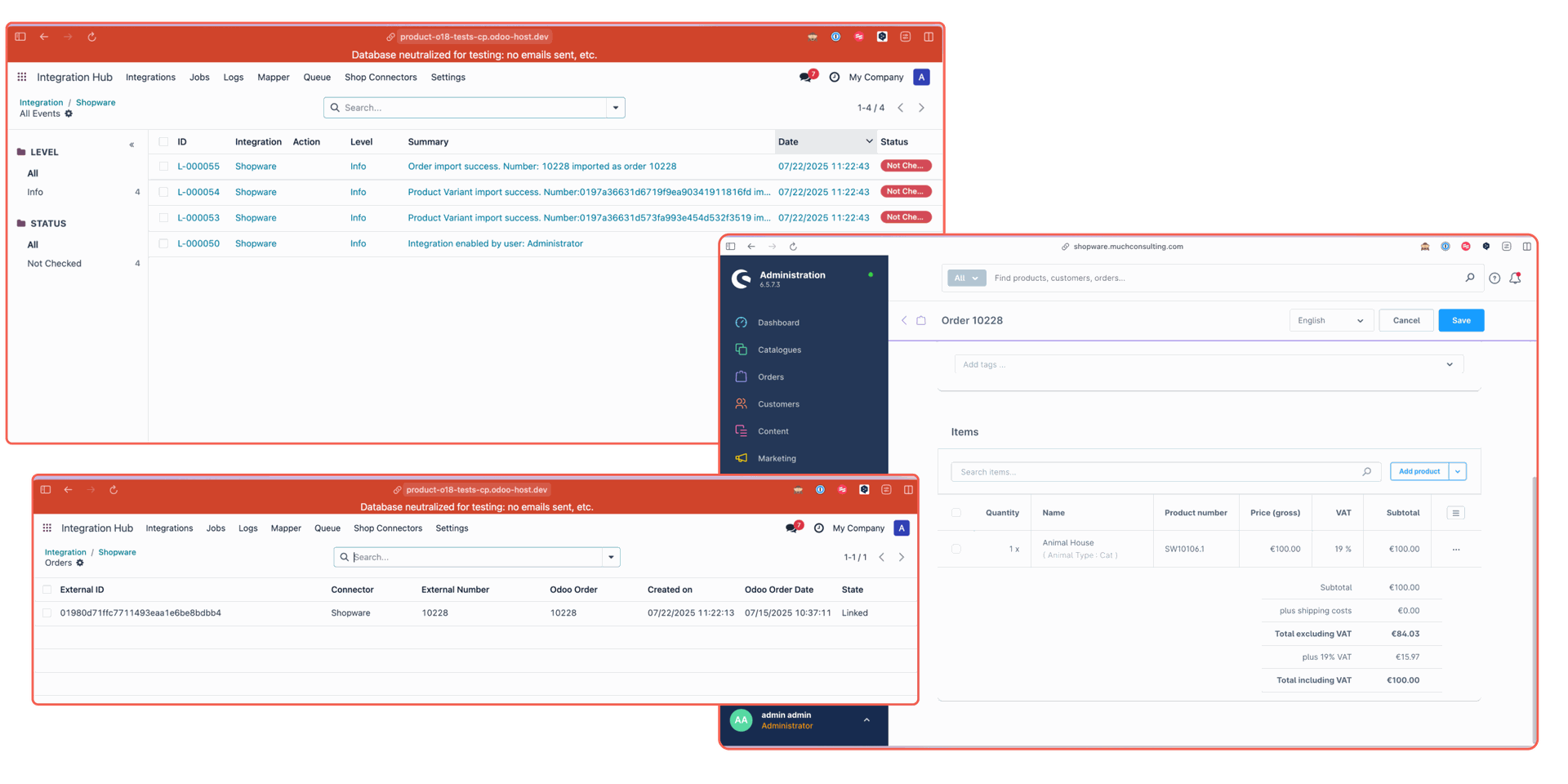Tick checkbox for log L-000055

click(163, 166)
